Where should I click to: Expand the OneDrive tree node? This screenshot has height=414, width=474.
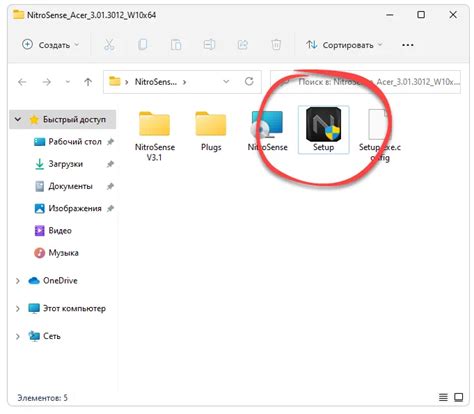18,281
